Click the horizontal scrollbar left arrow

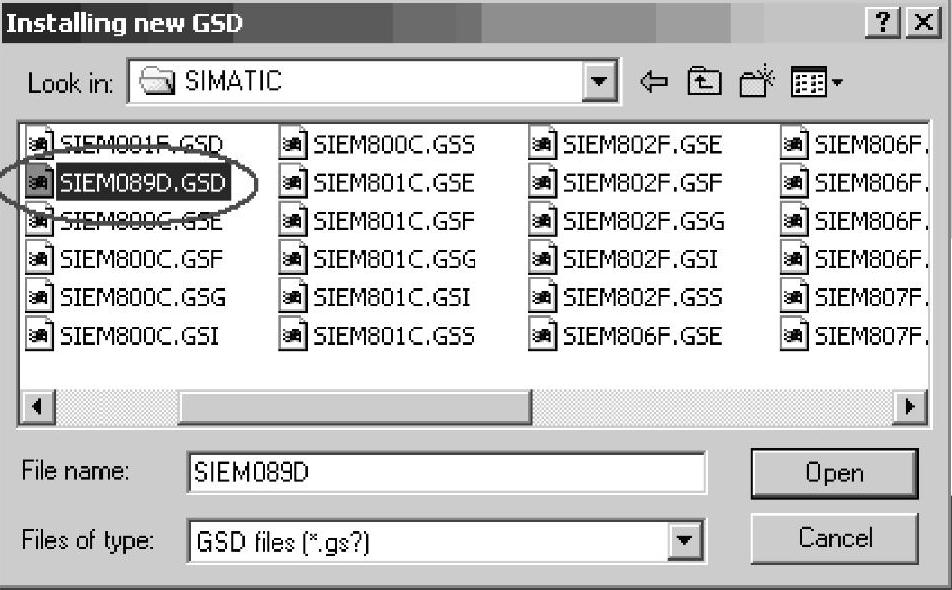pyautogui.click(x=38, y=406)
